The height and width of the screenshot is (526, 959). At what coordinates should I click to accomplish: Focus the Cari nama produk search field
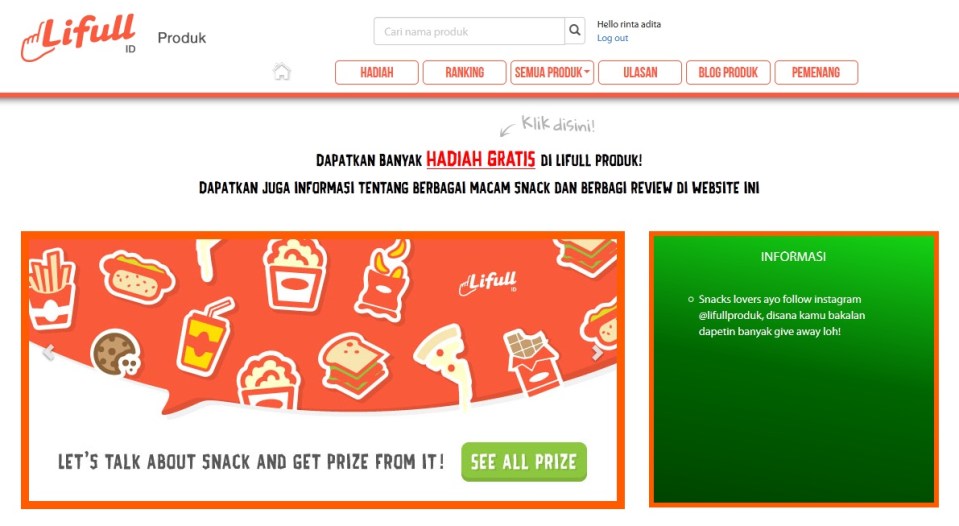click(x=469, y=31)
